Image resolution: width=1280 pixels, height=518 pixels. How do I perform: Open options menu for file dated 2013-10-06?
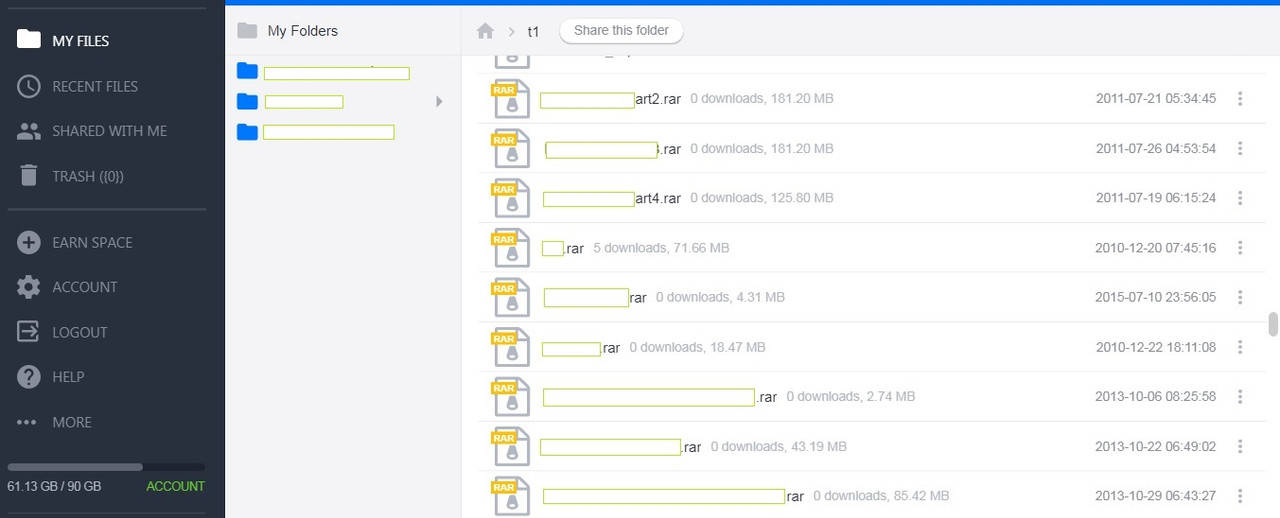(x=1240, y=397)
